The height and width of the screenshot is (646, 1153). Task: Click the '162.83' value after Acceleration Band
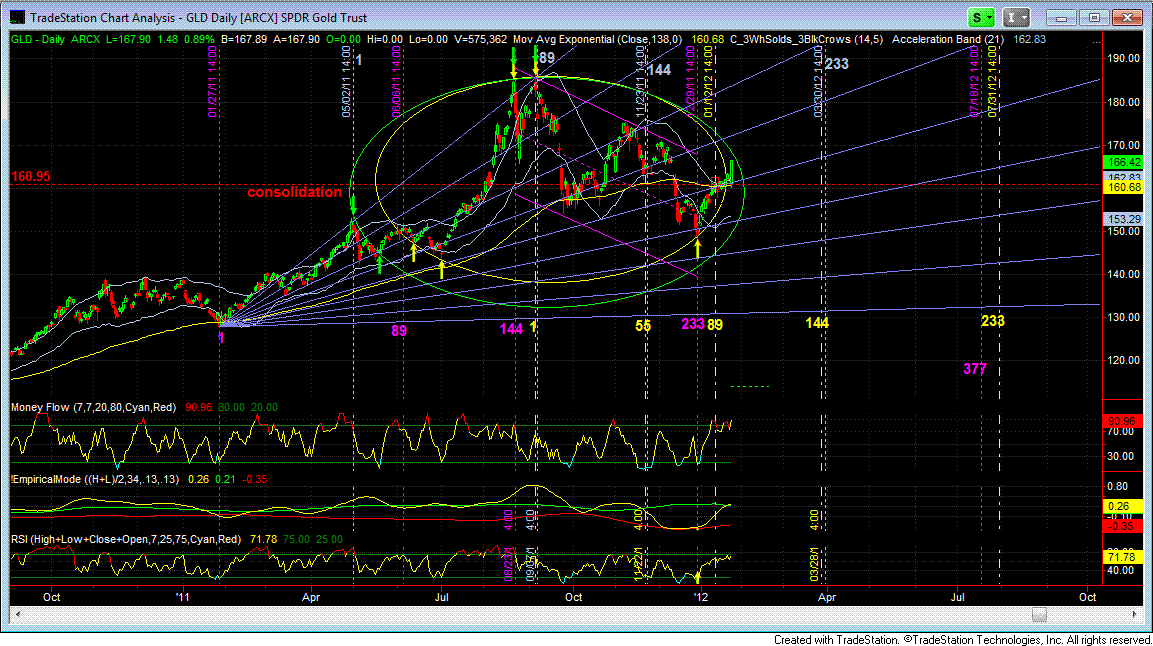tap(1029, 39)
